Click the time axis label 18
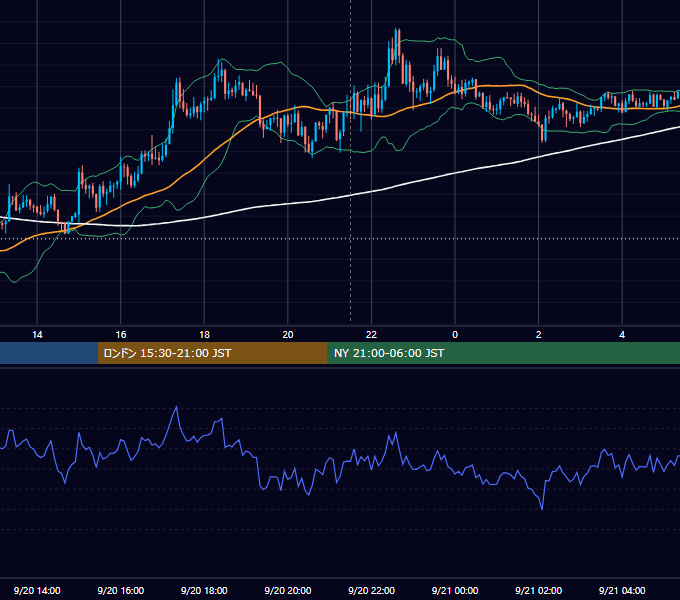This screenshot has height=600, width=680. point(204,335)
